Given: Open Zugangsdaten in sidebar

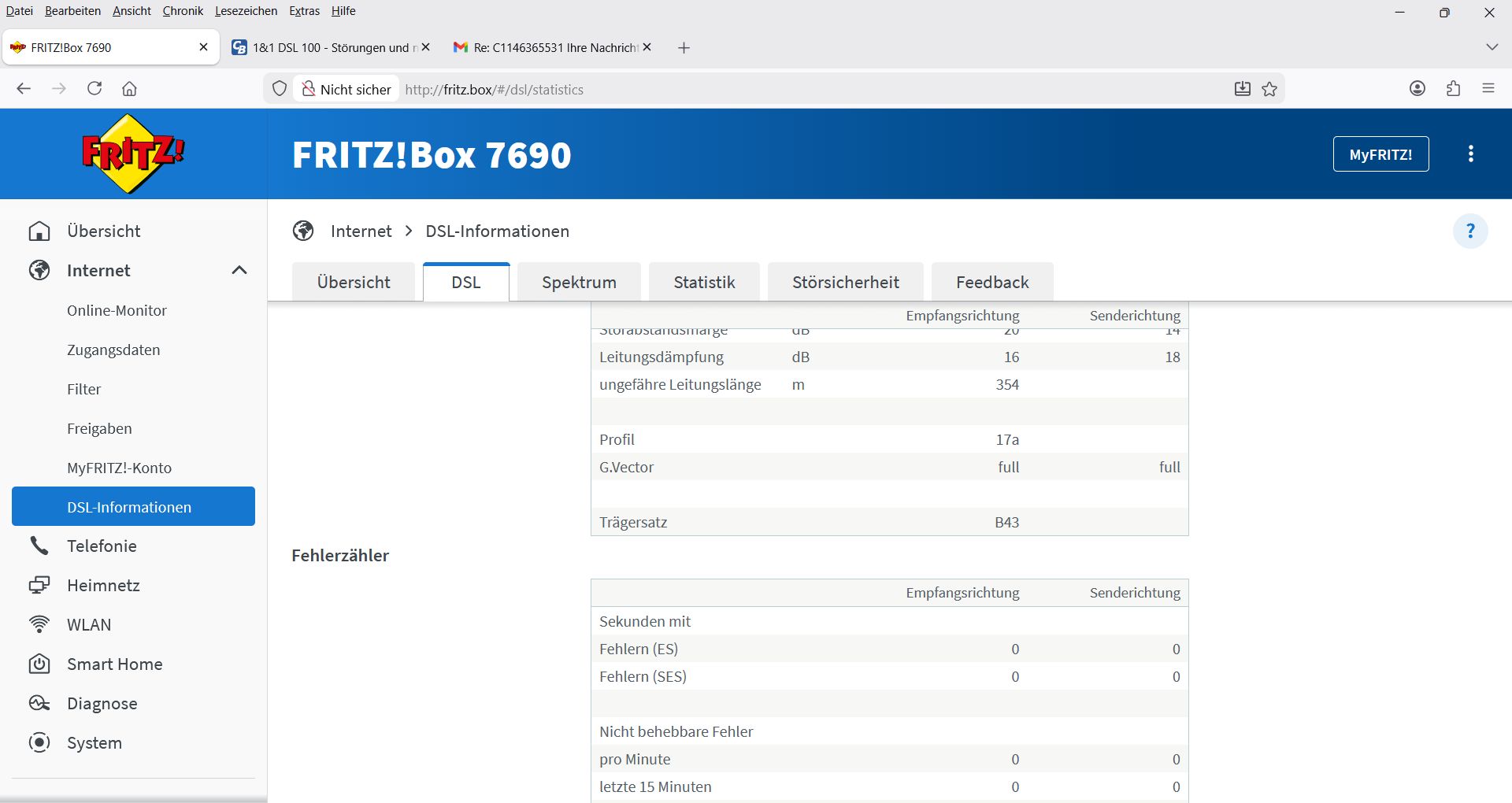Looking at the screenshot, I should [x=113, y=350].
